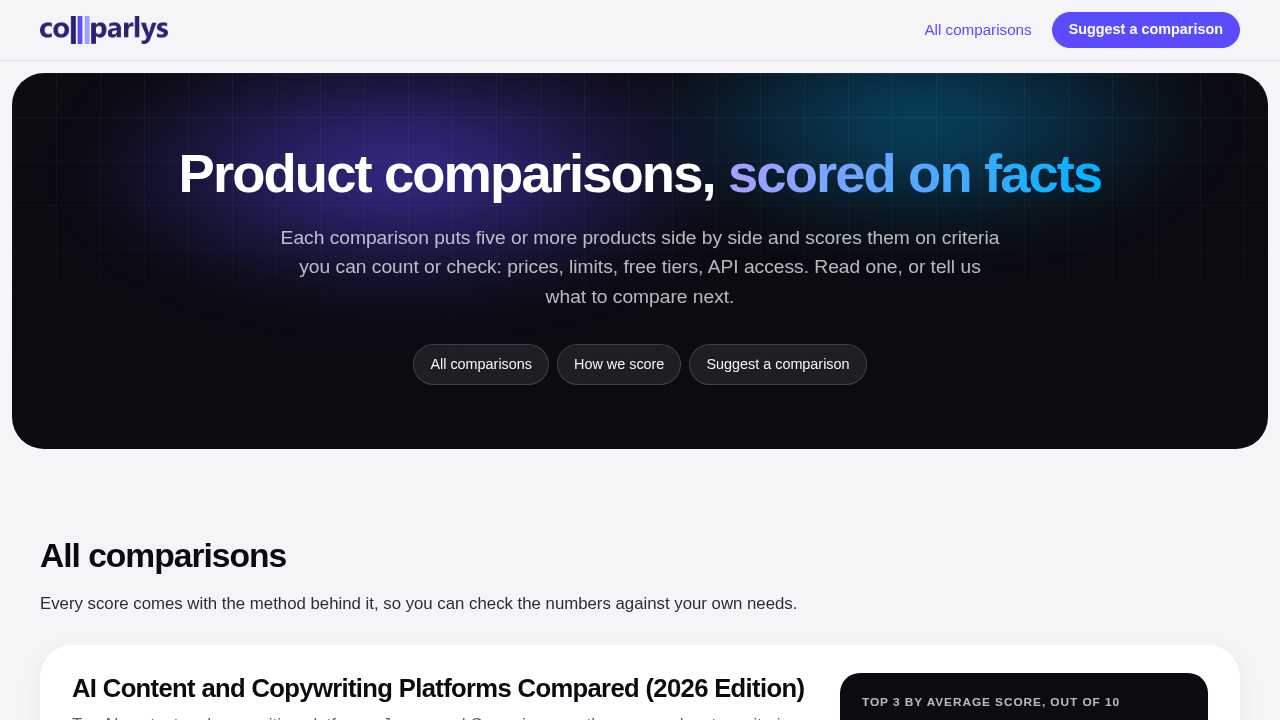Select the All comparisons pill in hero
The height and width of the screenshot is (720, 1280).
click(481, 364)
